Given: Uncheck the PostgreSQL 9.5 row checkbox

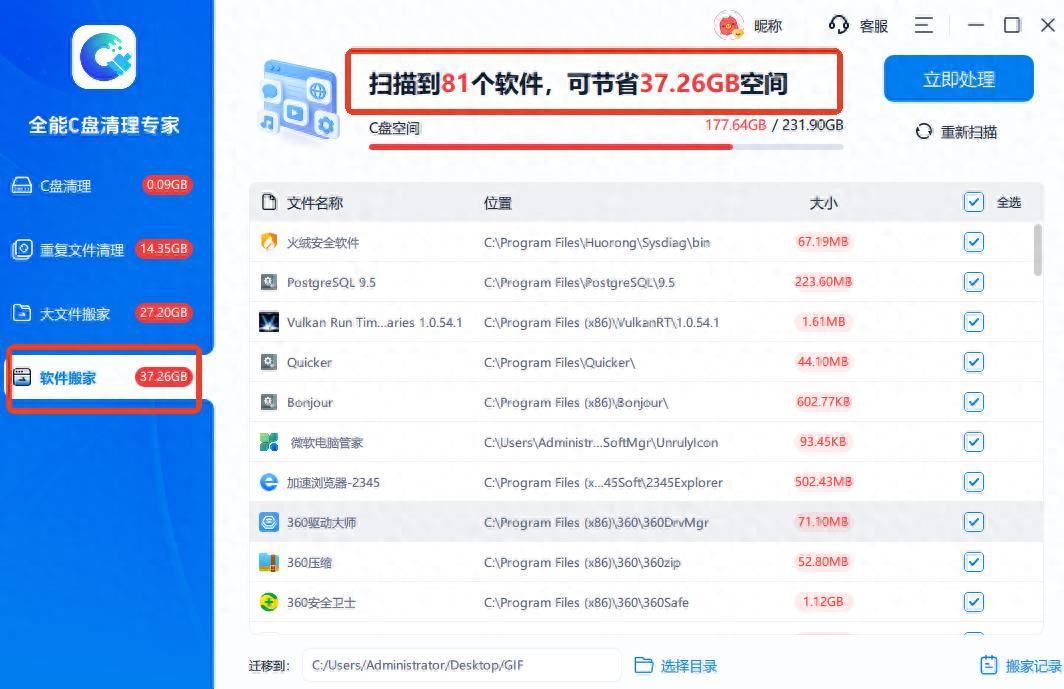Looking at the screenshot, I should (x=974, y=282).
